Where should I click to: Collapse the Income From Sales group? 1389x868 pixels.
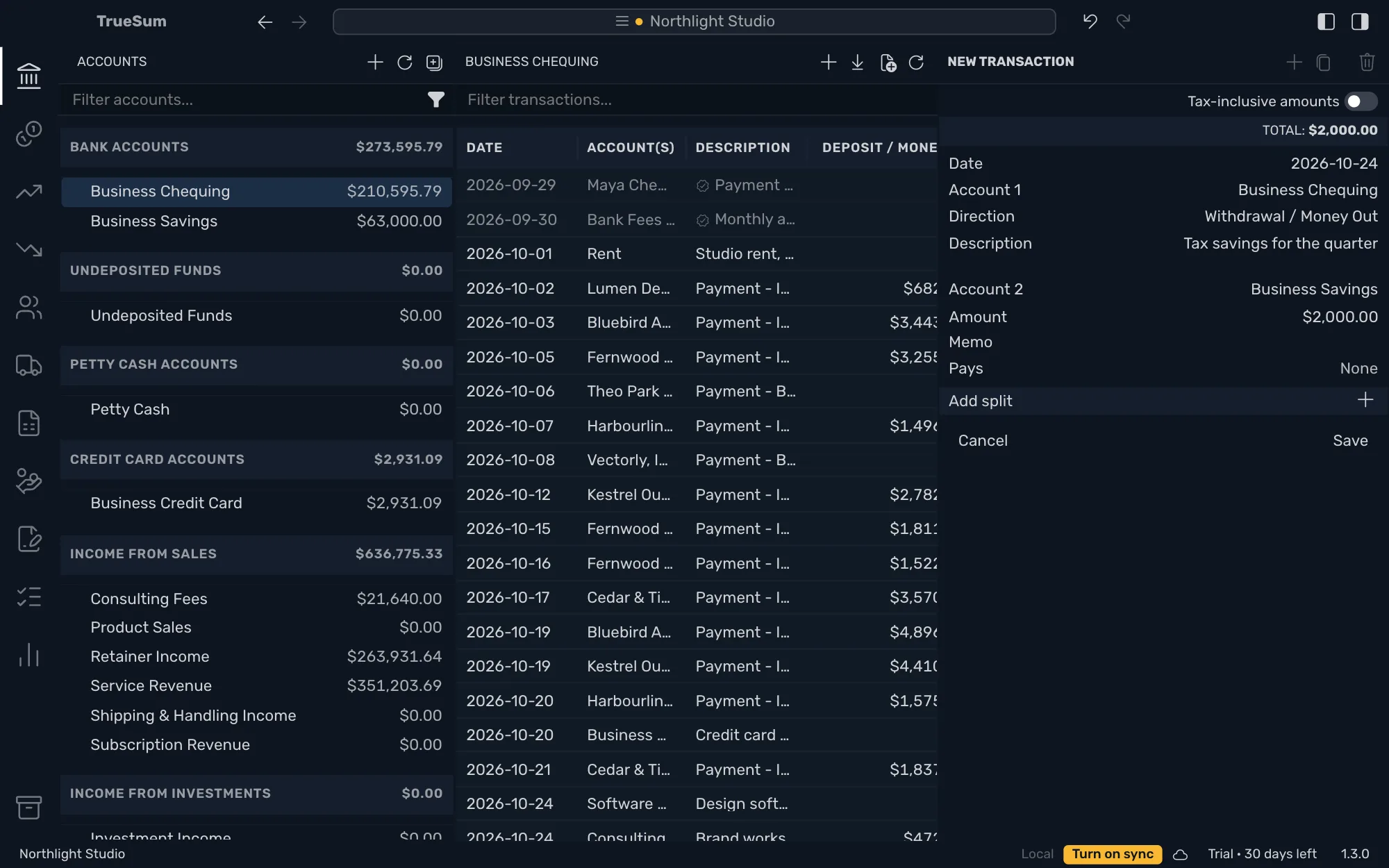coord(256,554)
